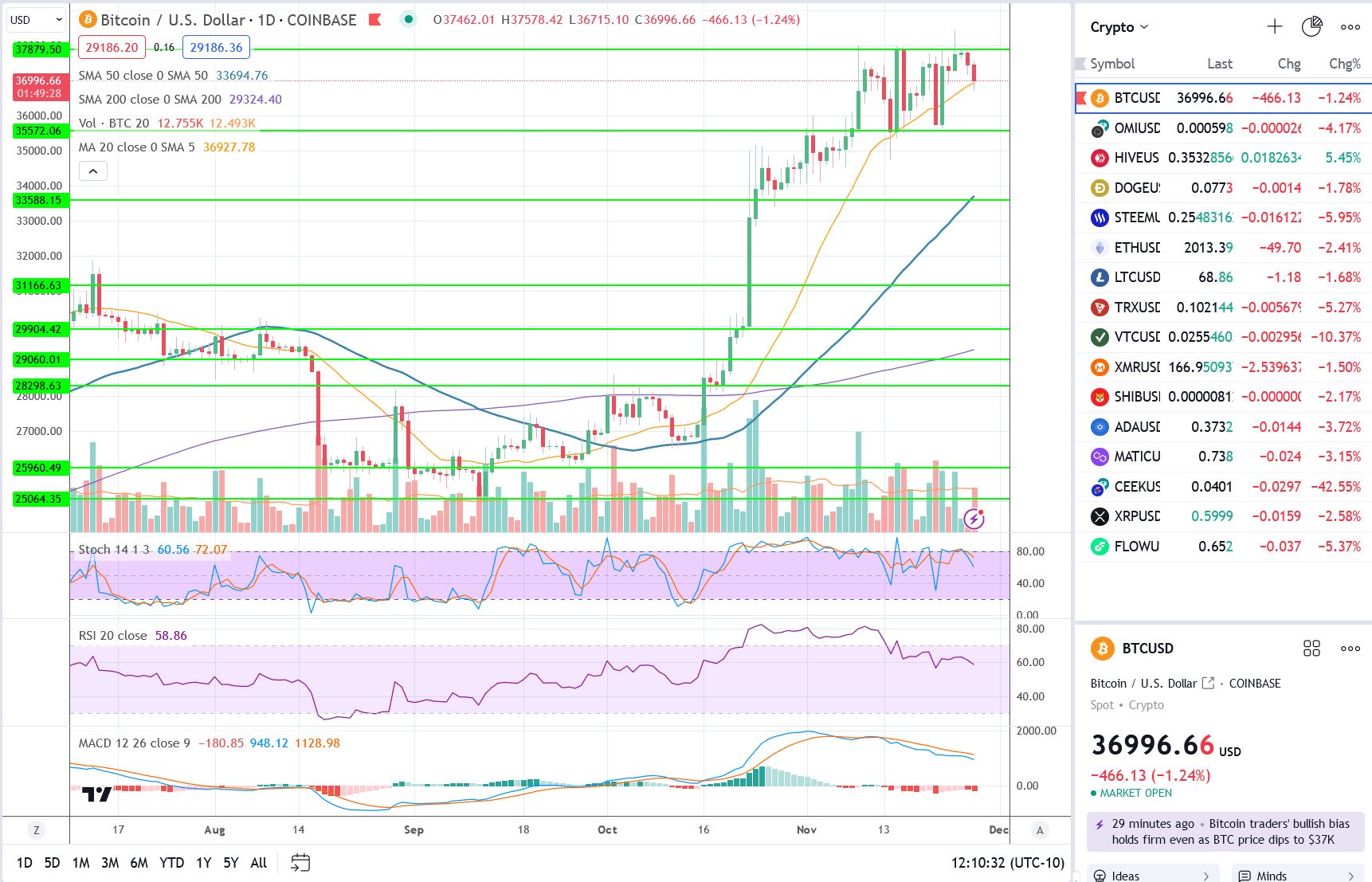Click the green VTC coin icon
The height and width of the screenshot is (882, 1372).
click(x=1100, y=337)
